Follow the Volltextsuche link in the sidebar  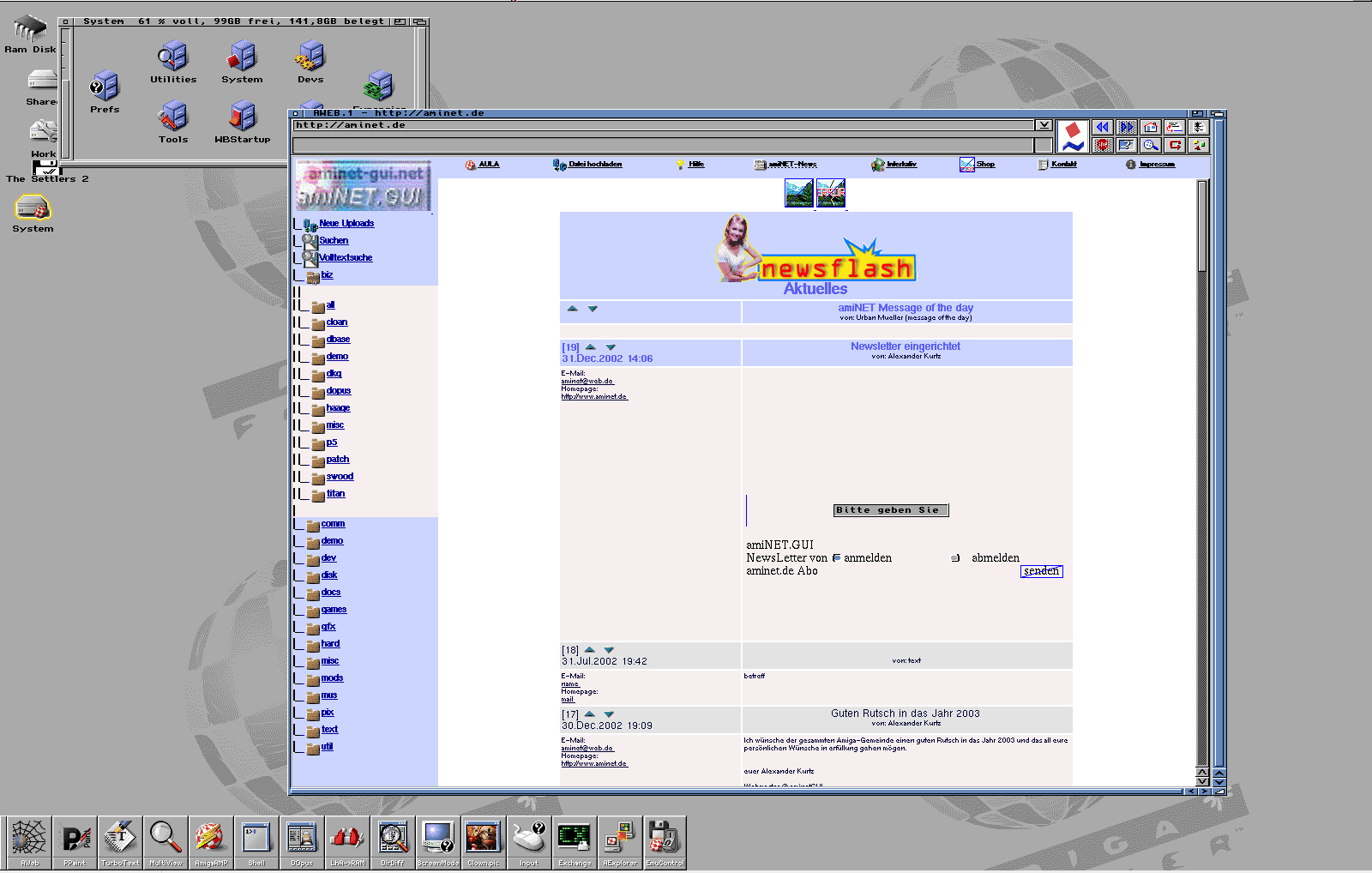[x=345, y=257]
